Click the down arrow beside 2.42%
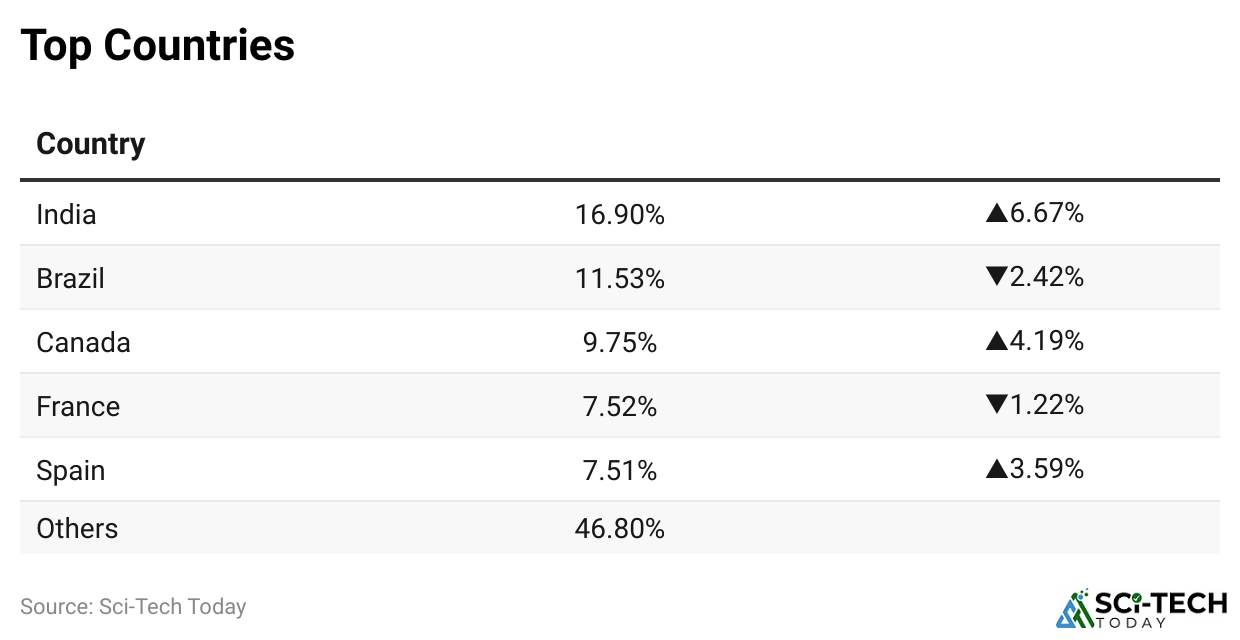 [996, 277]
